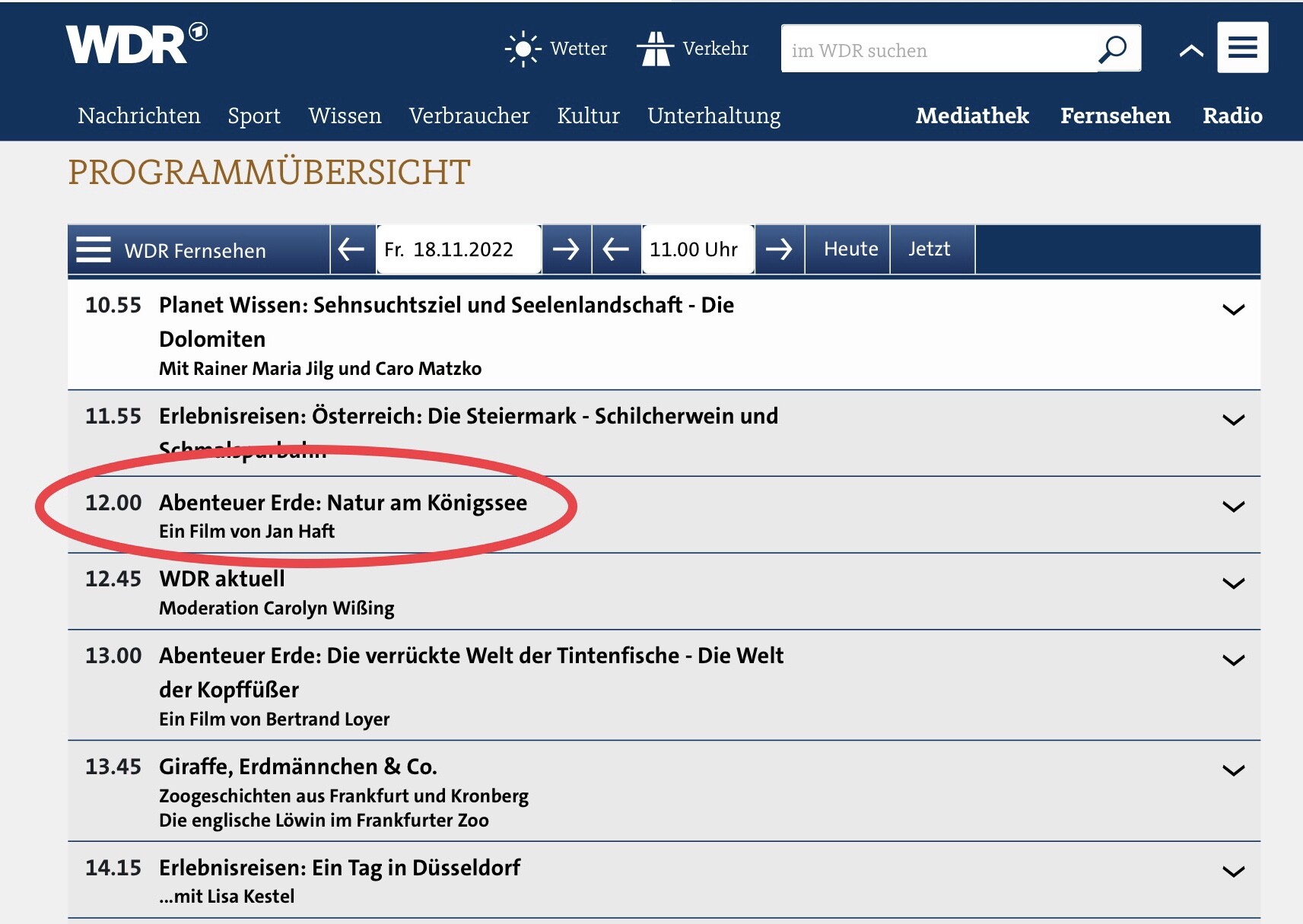Open Nachrichten section

pos(139,116)
